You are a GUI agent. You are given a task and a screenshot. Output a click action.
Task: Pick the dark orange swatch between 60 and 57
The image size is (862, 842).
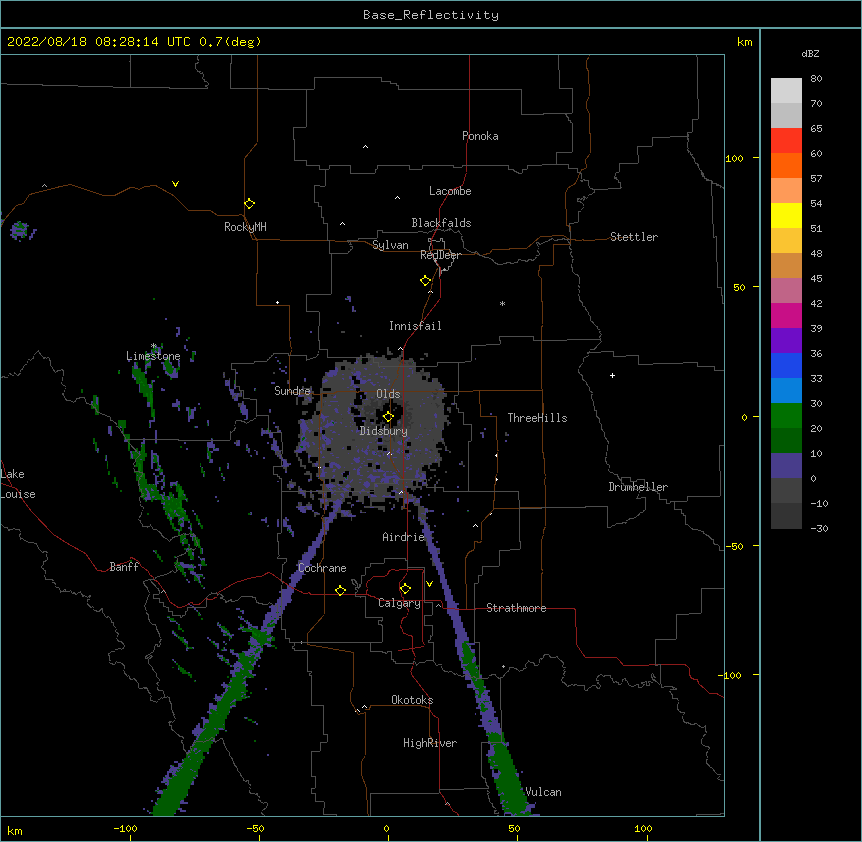(786, 165)
